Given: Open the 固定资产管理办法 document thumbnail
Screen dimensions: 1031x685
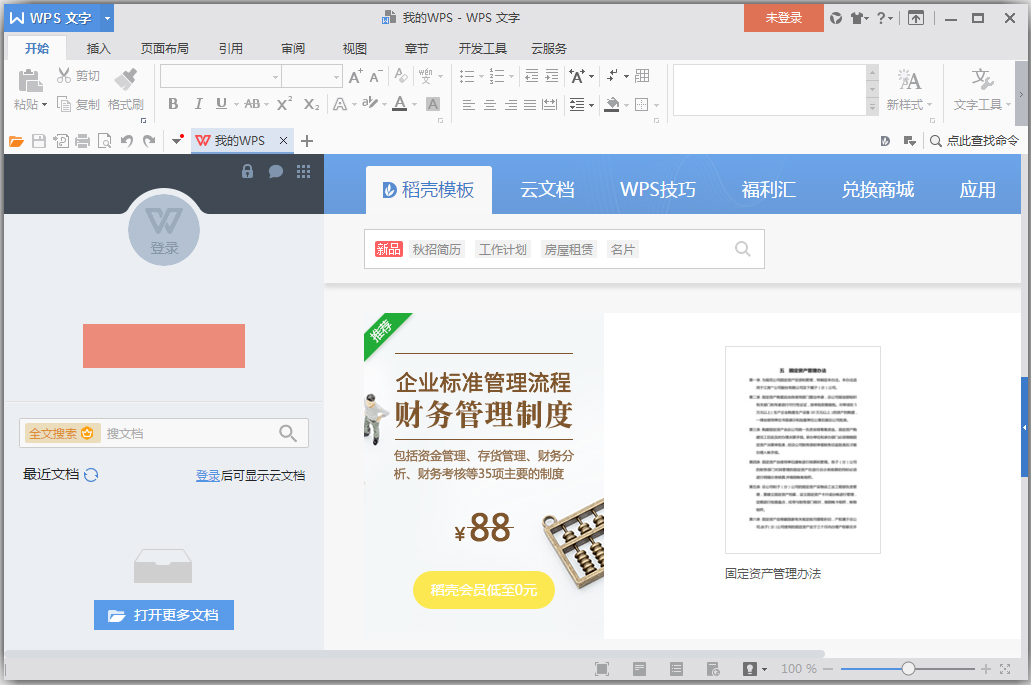Looking at the screenshot, I should click(x=802, y=450).
